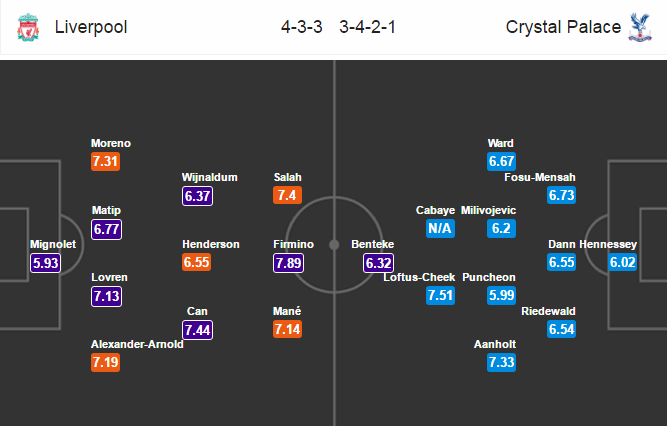667x426 pixels.
Task: Click Mané's 7.14 rating box
Action: tap(288, 329)
